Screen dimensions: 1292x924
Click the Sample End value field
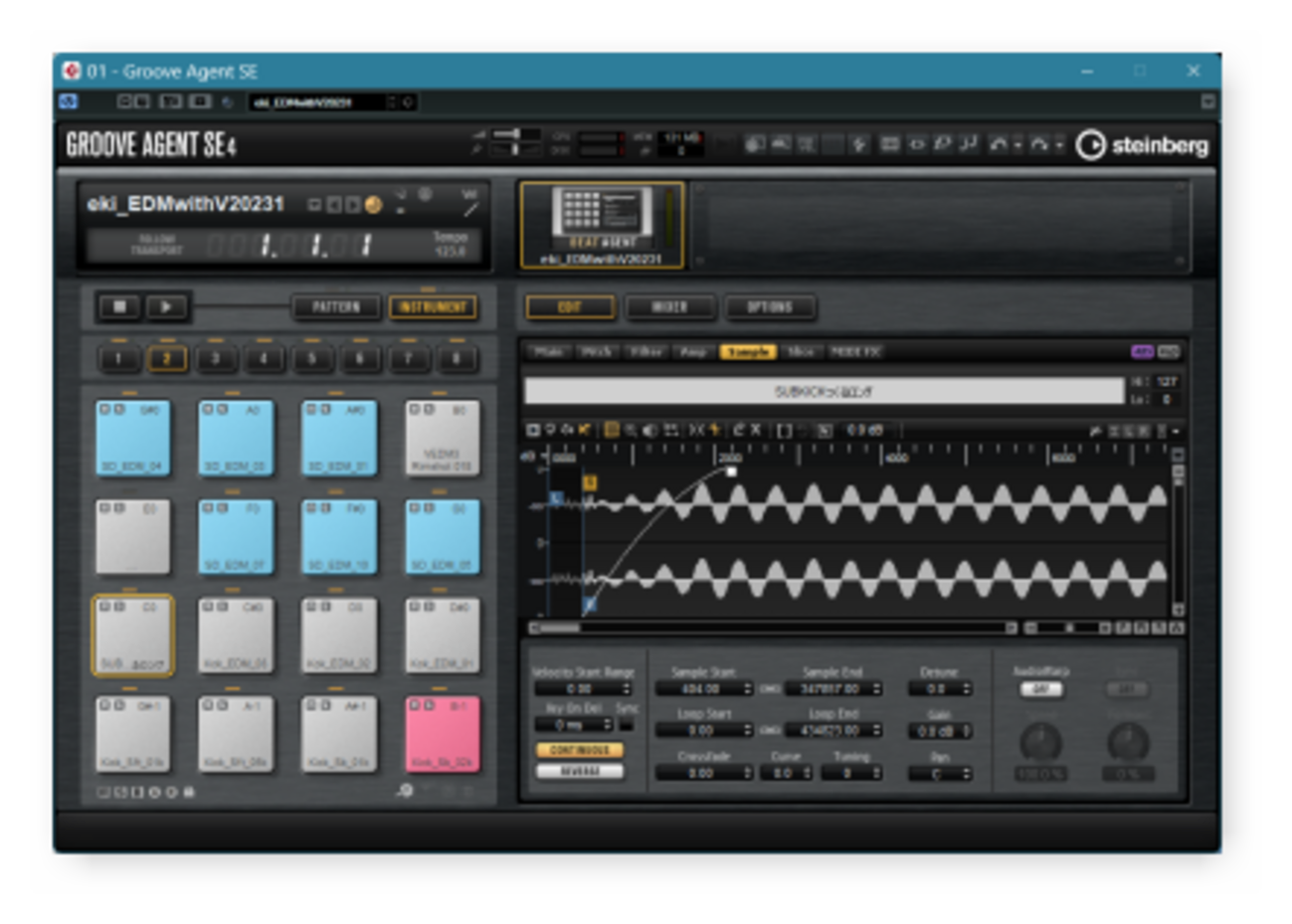point(832,688)
